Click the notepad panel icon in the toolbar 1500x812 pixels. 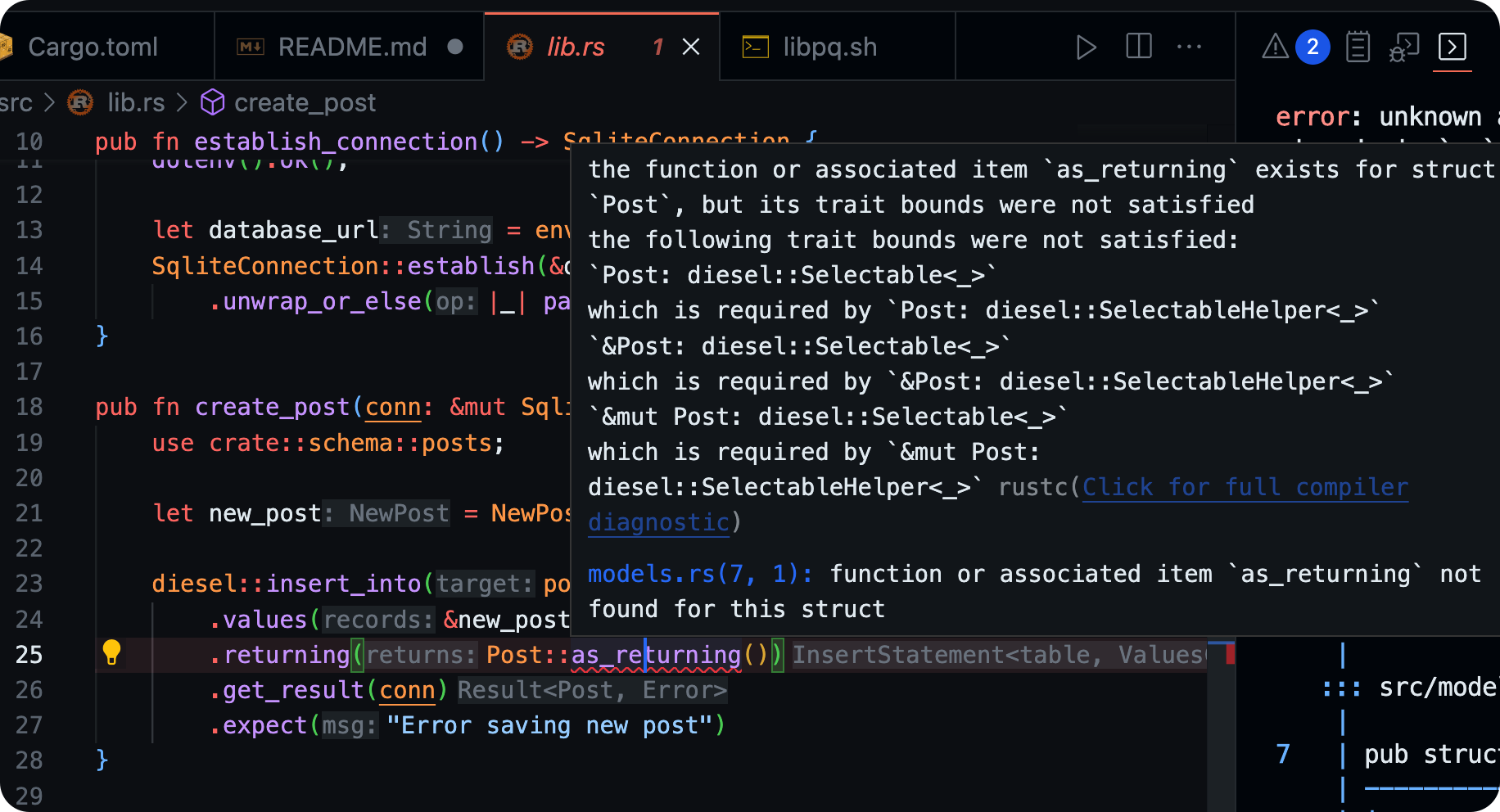[1358, 47]
